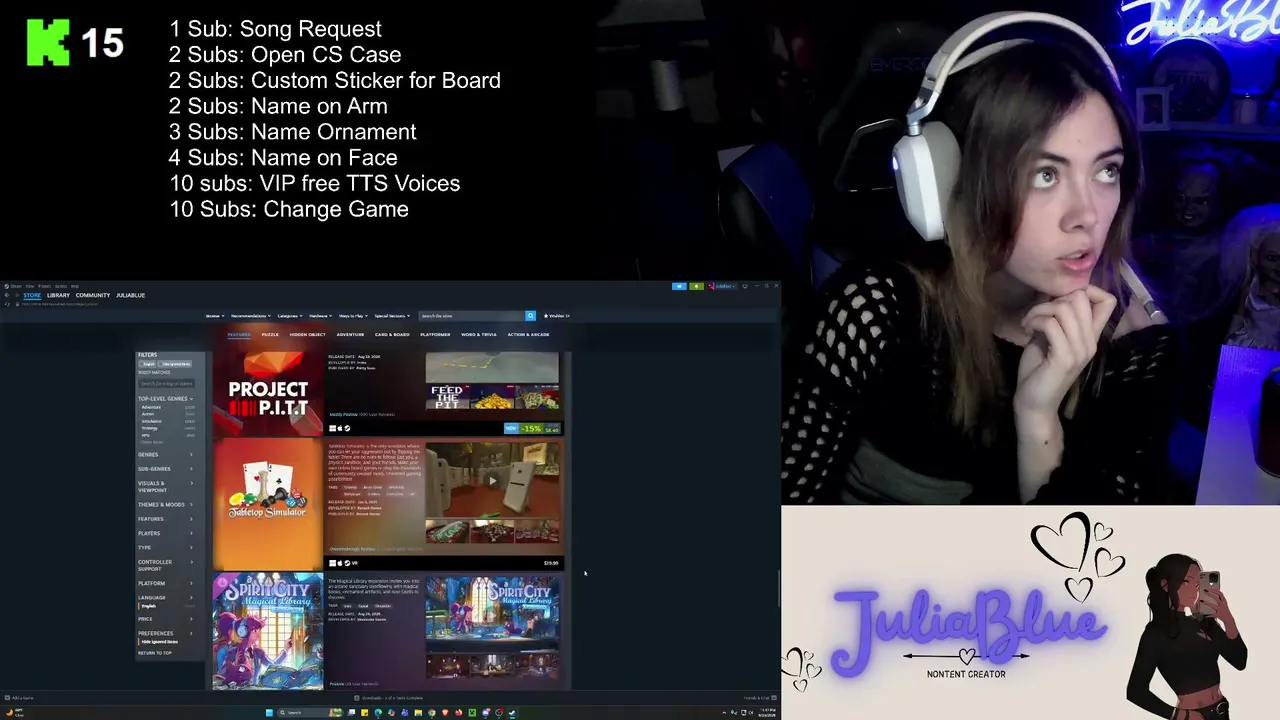The height and width of the screenshot is (720, 1280).
Task: Filter by the Adventure genre
Action: click(x=151, y=407)
